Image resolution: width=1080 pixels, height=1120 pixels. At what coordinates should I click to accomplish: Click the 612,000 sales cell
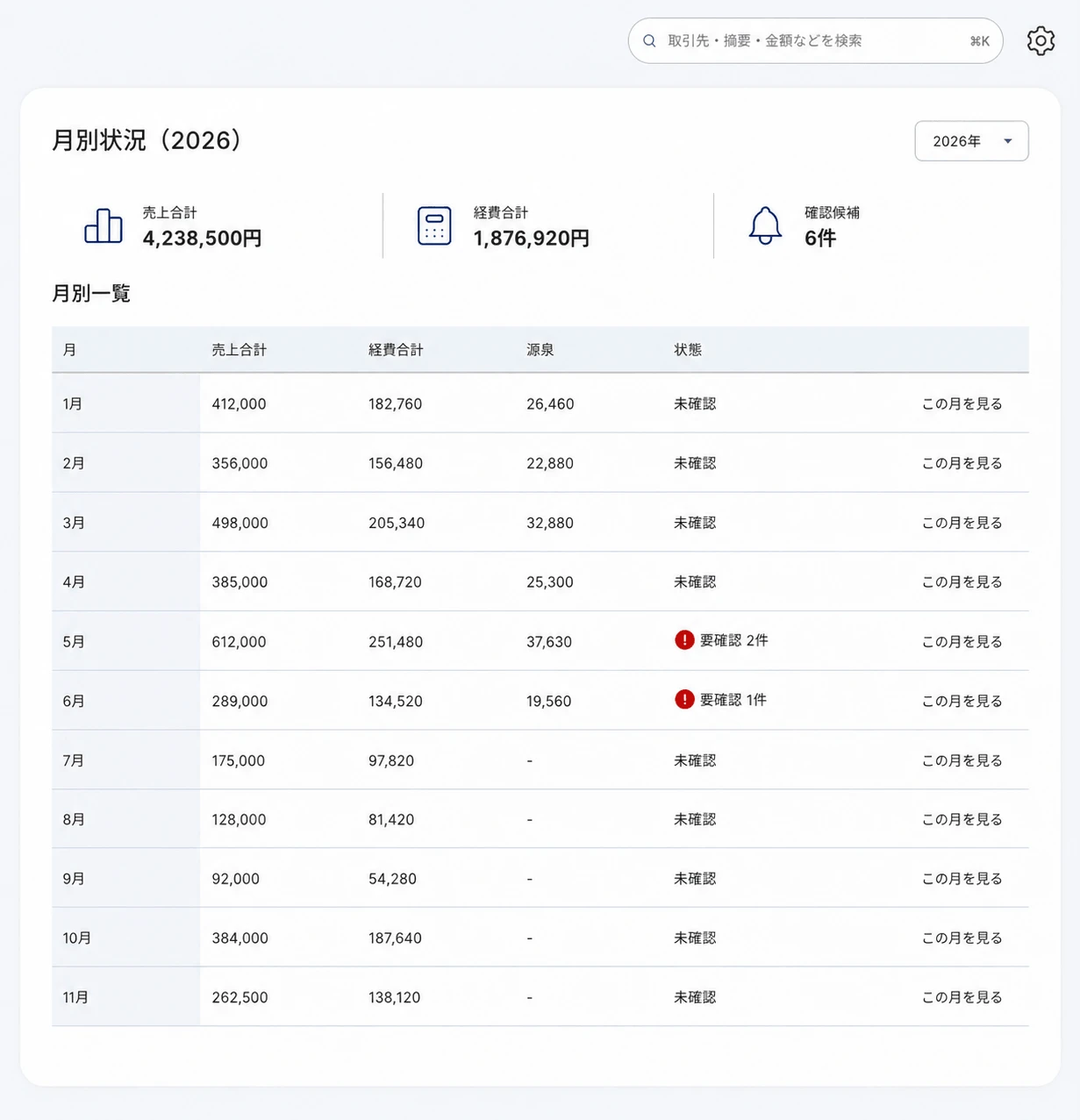(239, 642)
